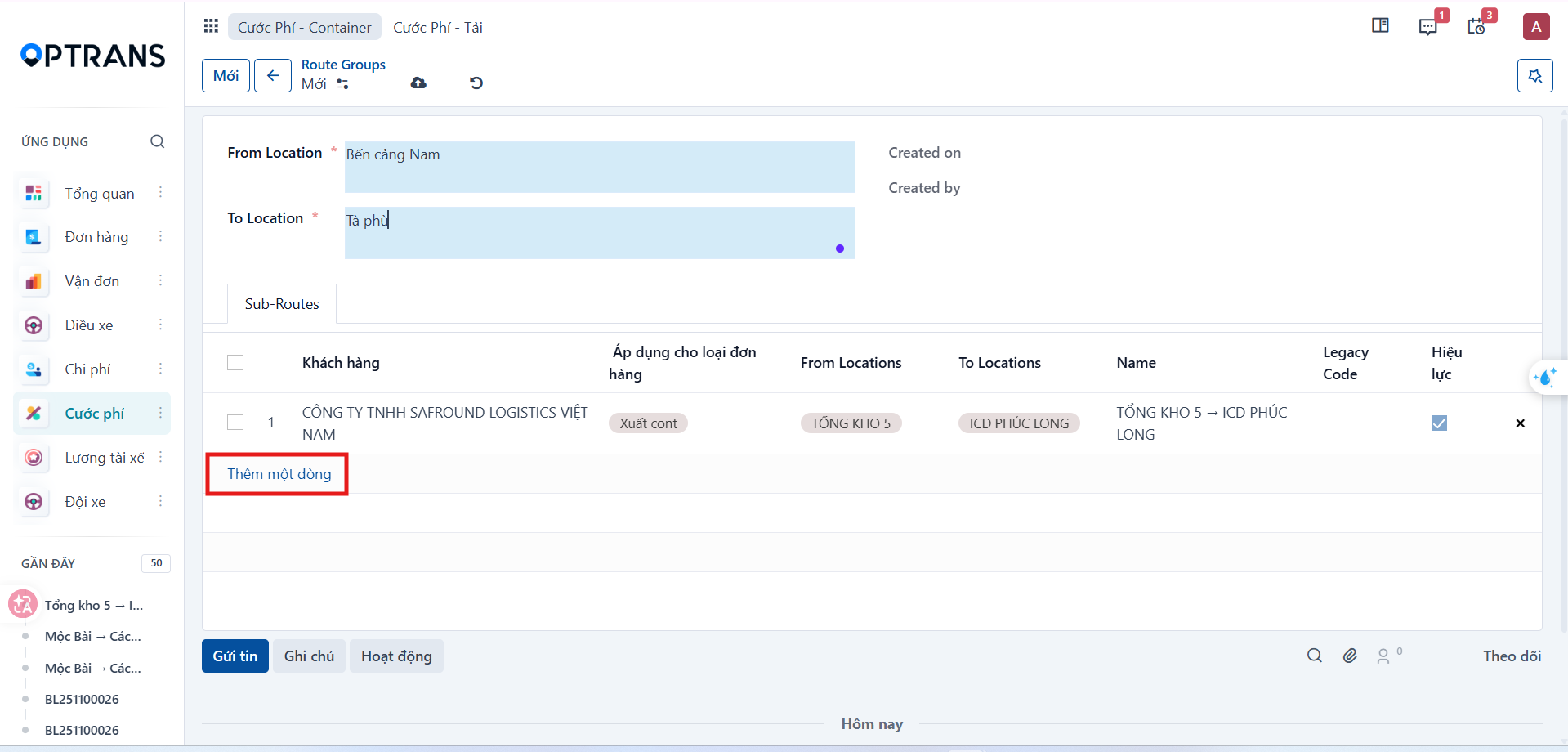Open the Route Groups settings toggle icon

[342, 84]
